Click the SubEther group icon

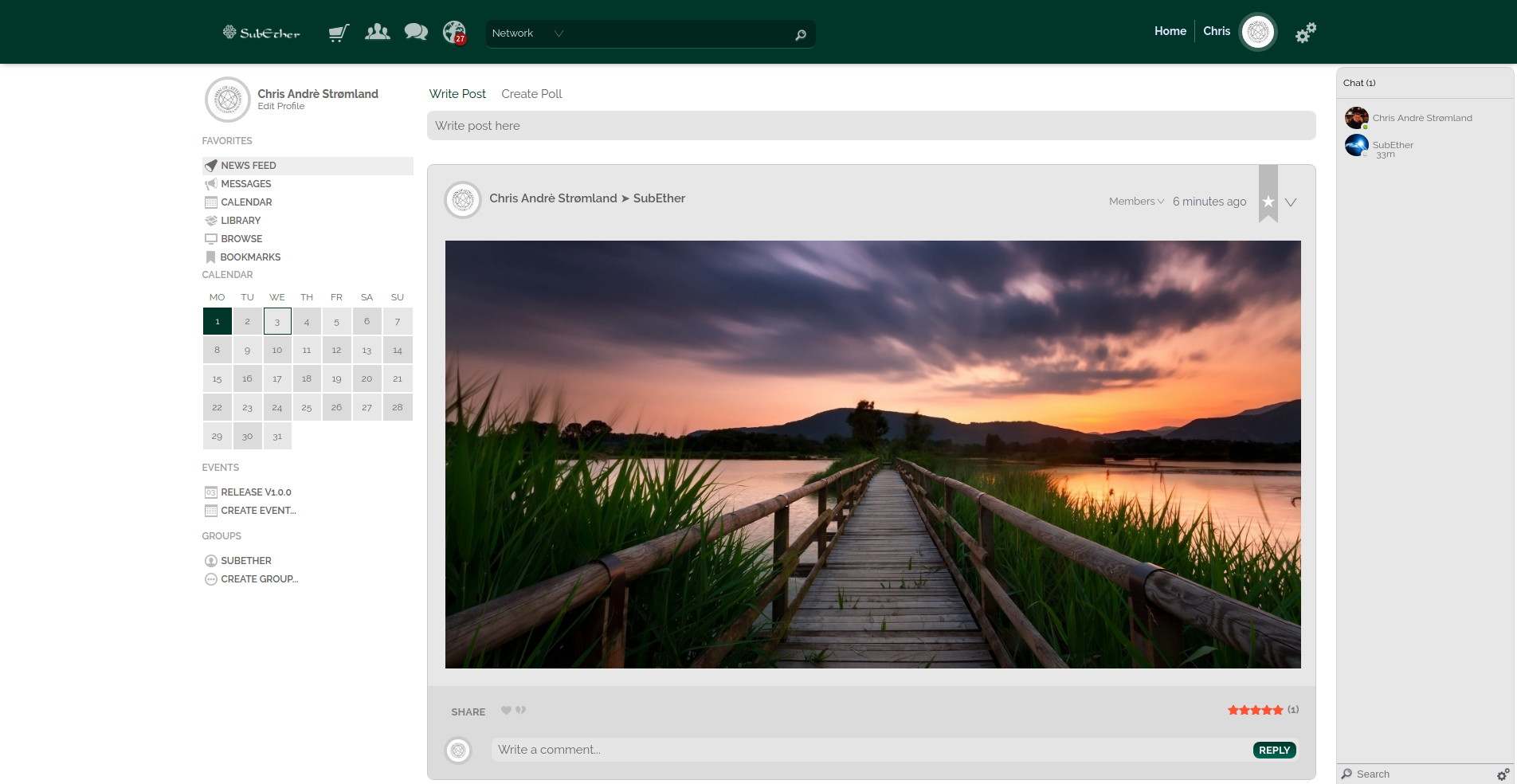coord(211,561)
